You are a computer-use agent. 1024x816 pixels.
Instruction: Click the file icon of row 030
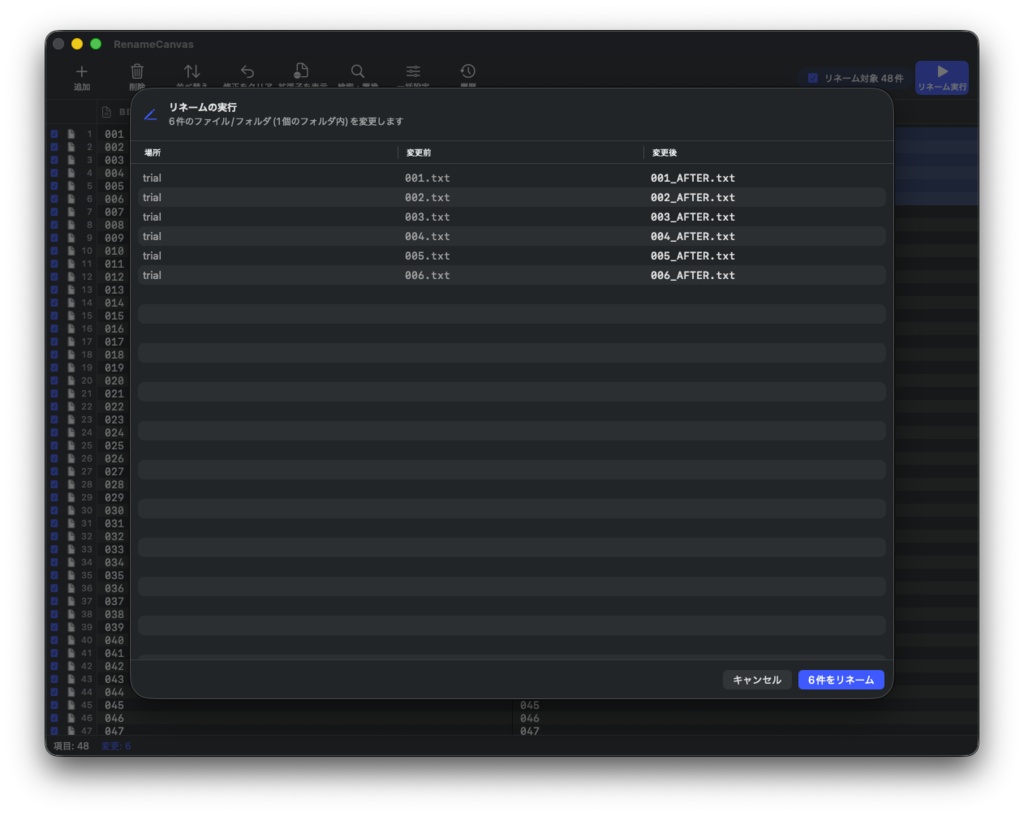tap(71, 510)
